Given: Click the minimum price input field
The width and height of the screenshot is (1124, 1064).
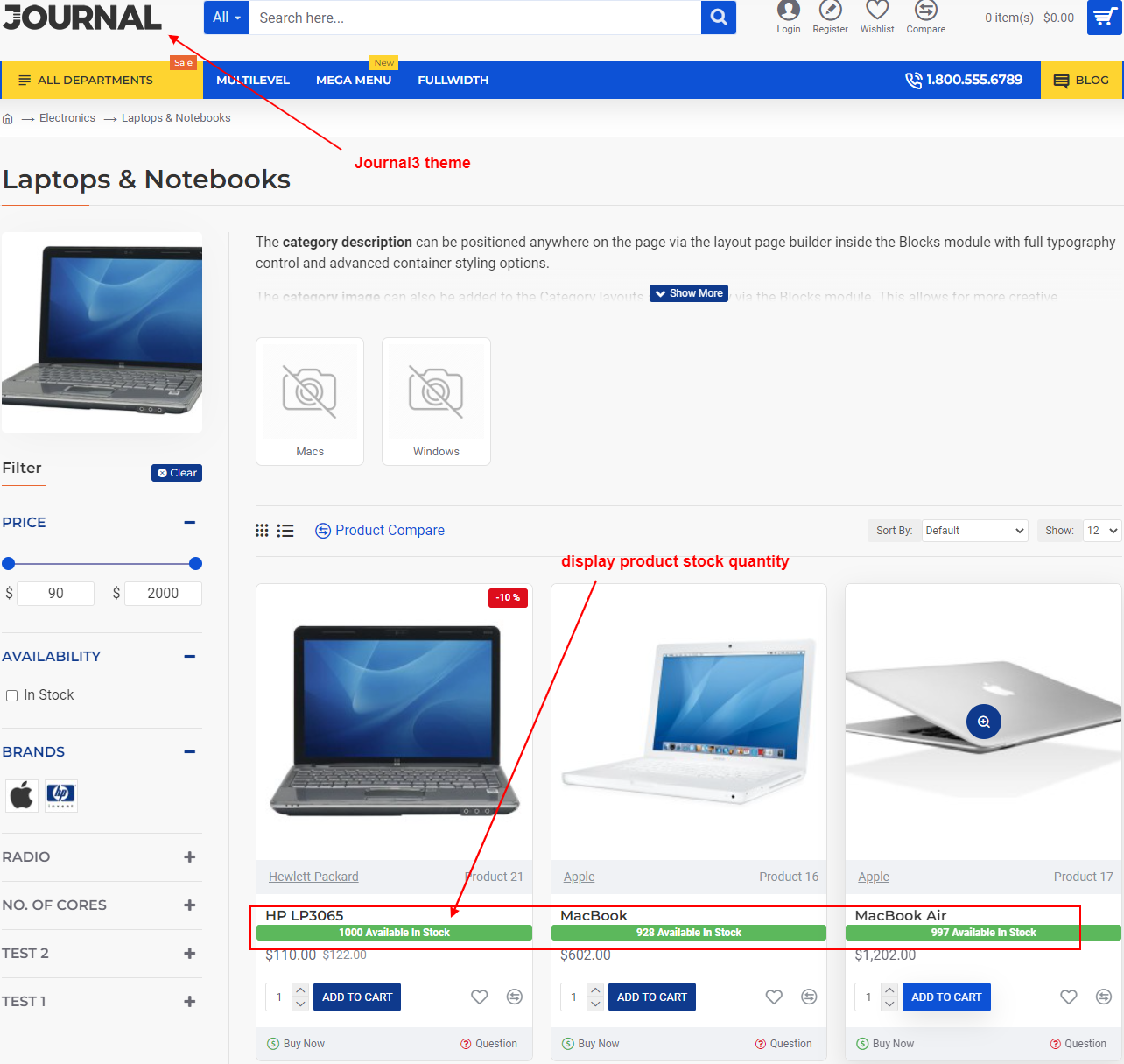Looking at the screenshot, I should [56, 594].
